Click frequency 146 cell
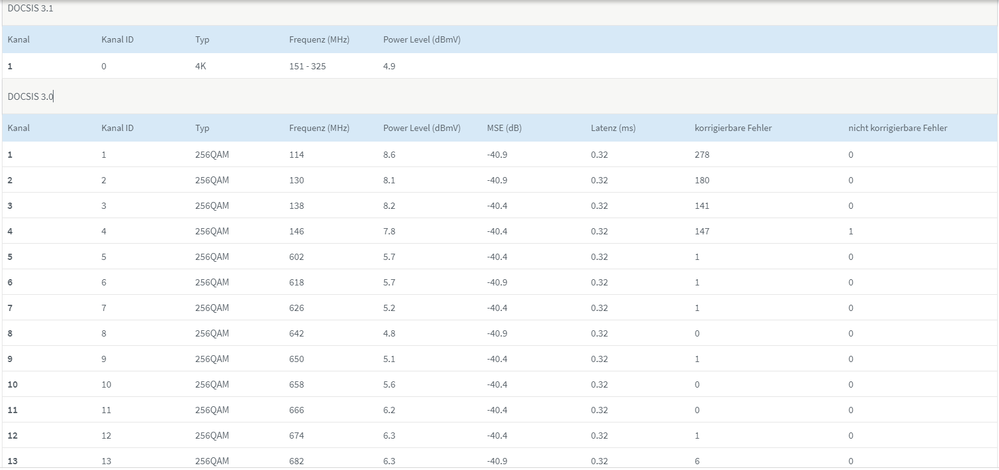This screenshot has width=999, height=470. click(297, 231)
